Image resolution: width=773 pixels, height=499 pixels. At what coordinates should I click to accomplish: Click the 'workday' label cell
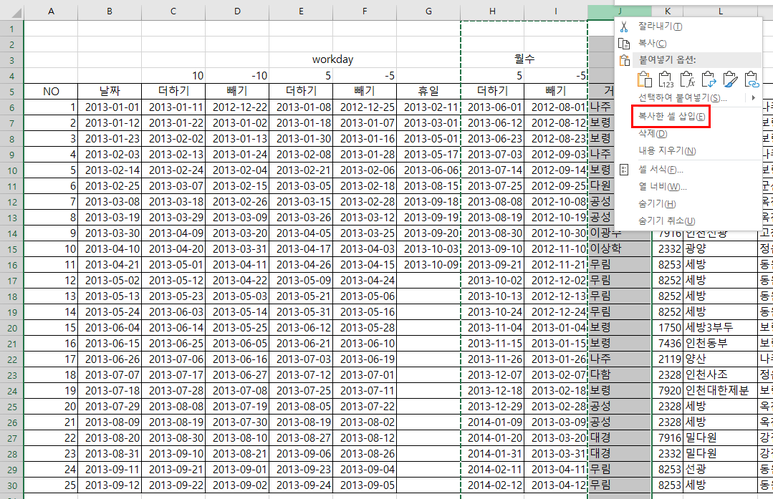[333, 60]
